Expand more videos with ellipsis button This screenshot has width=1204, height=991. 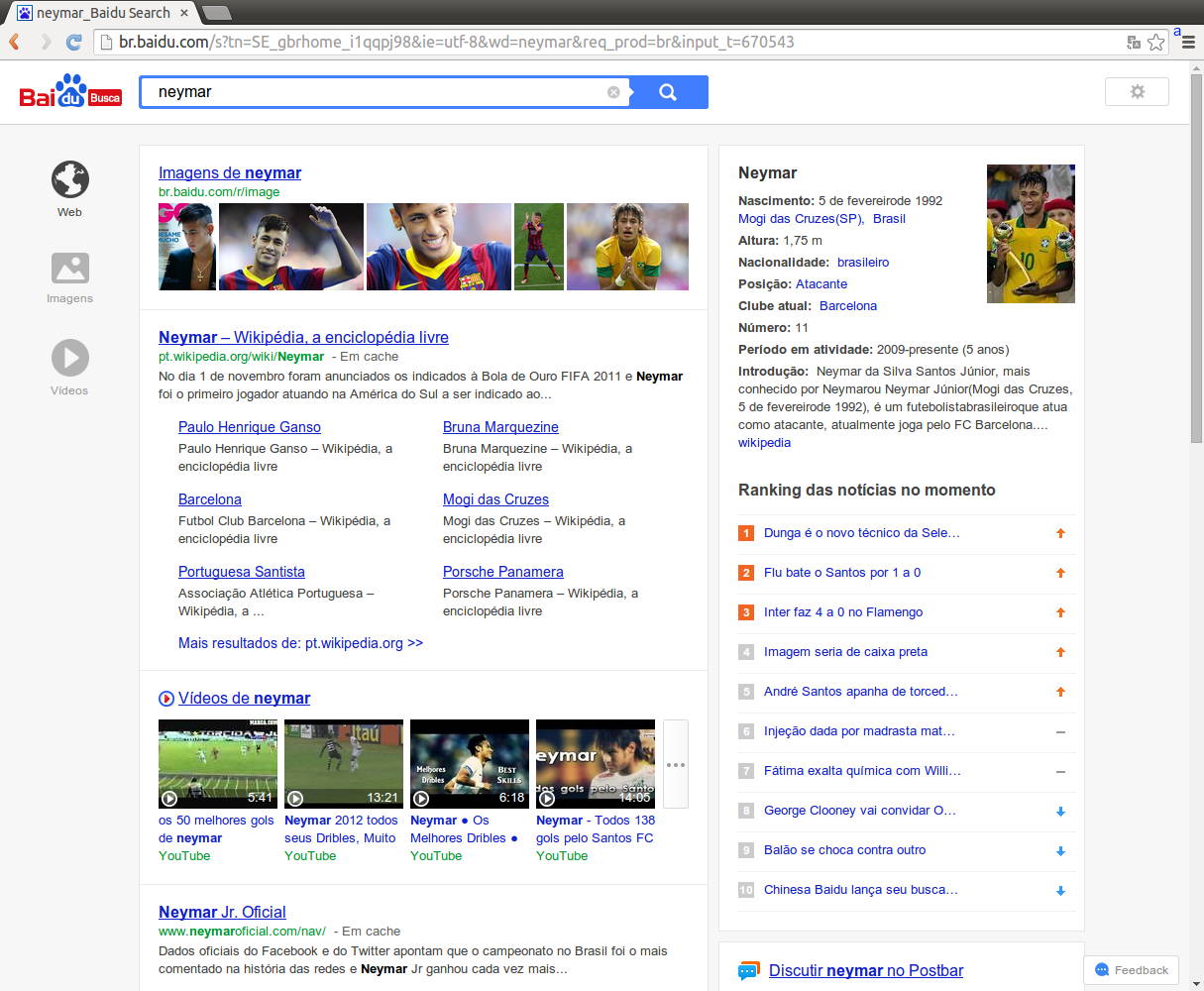(x=676, y=764)
